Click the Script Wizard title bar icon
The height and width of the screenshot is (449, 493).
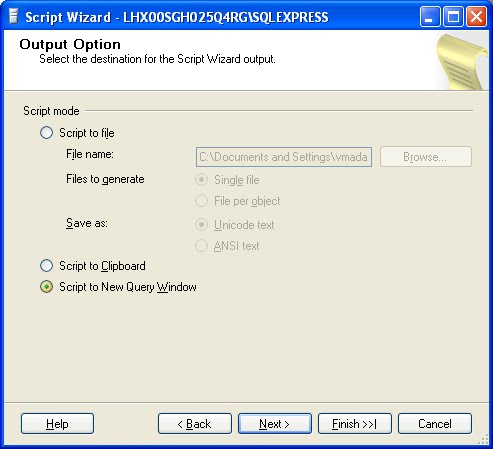(13, 16)
